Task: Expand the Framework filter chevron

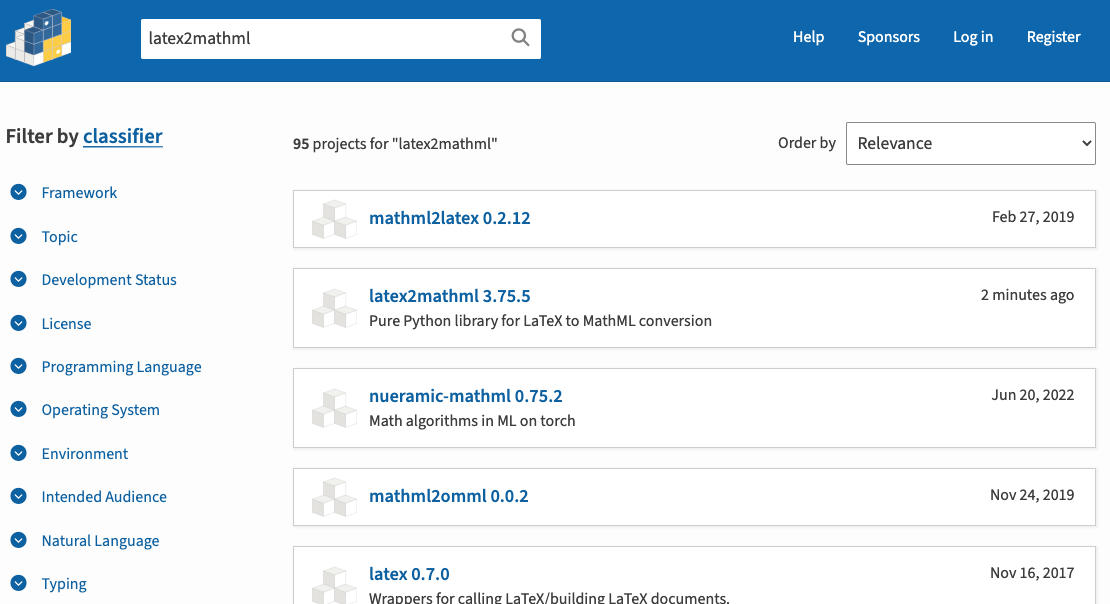Action: (x=18, y=192)
